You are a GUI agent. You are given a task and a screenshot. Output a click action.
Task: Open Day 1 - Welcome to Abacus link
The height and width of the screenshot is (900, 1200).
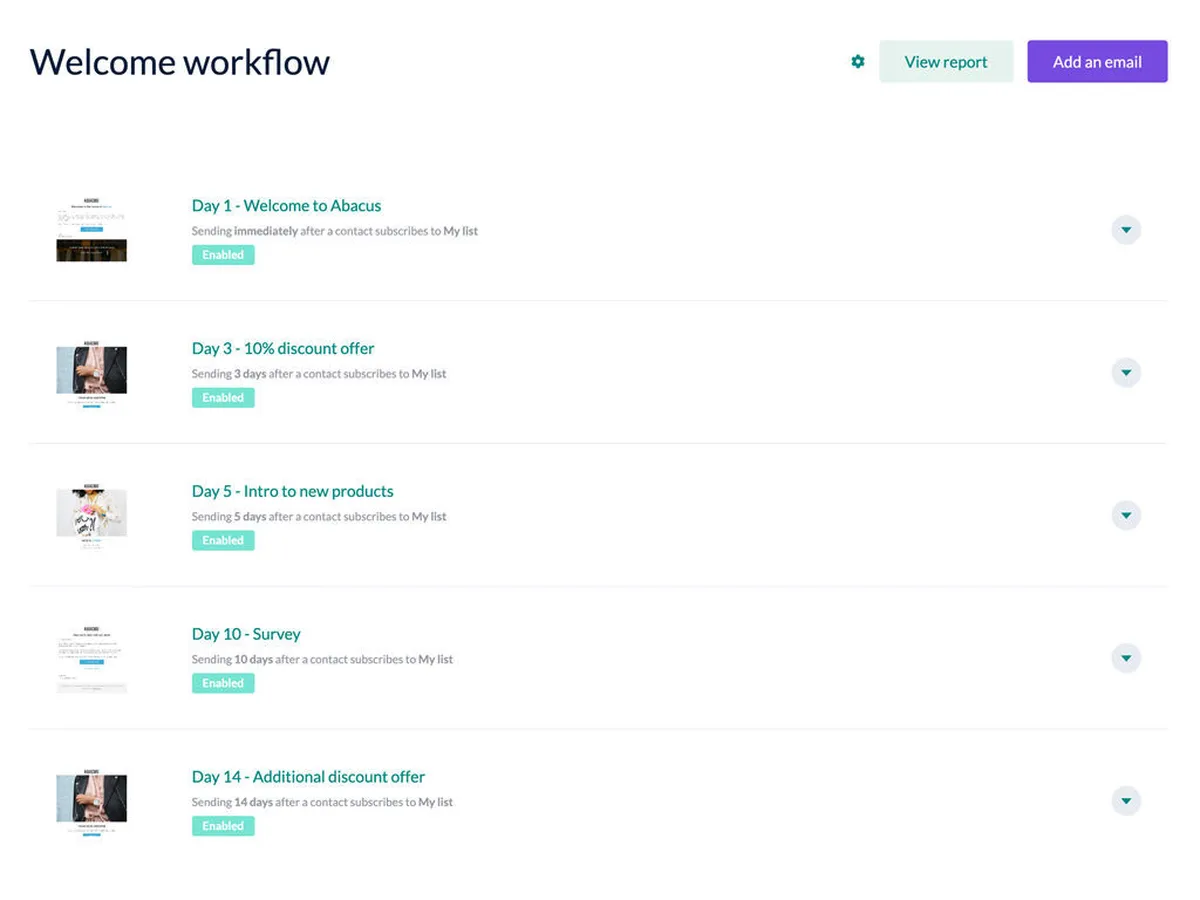click(286, 206)
